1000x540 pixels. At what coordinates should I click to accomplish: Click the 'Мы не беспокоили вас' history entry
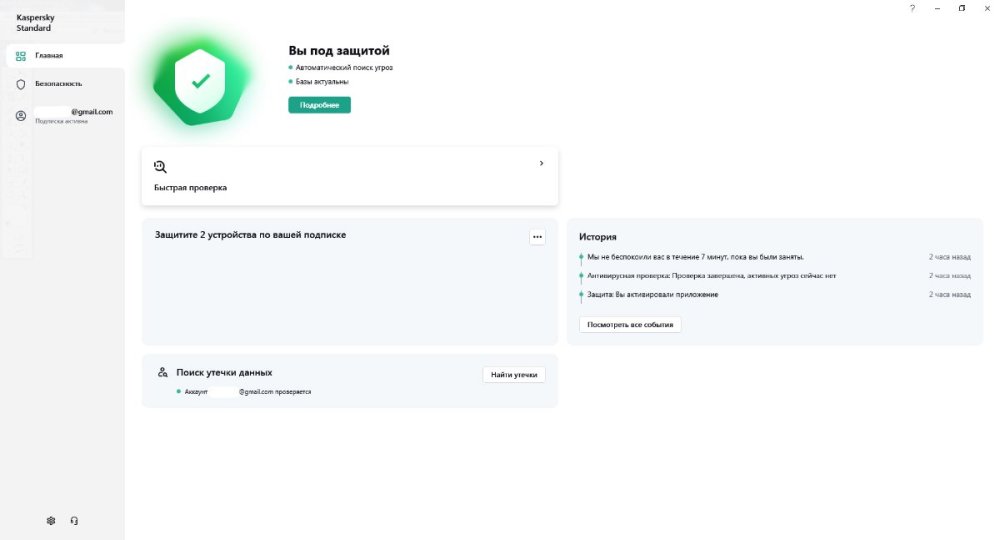click(695, 257)
